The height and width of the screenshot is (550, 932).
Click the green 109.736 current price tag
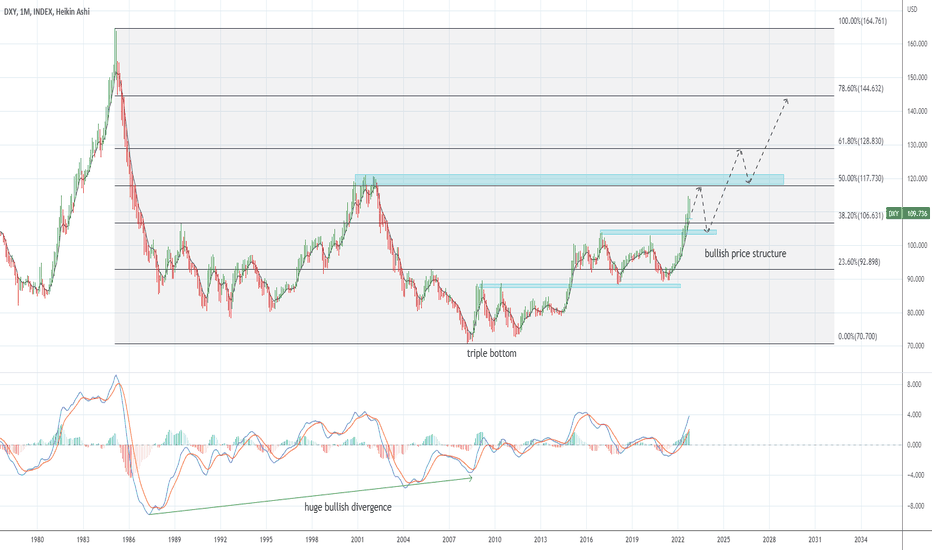point(917,213)
